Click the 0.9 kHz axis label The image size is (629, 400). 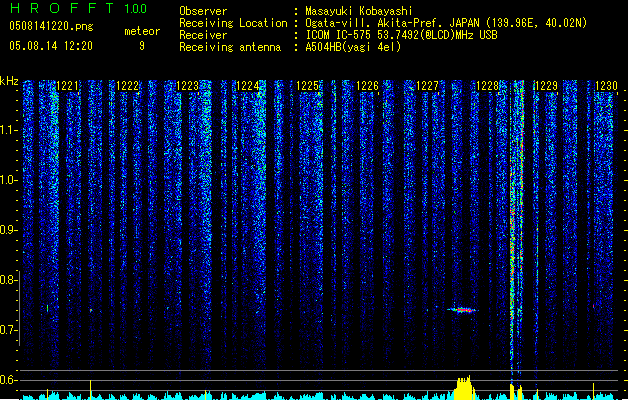point(8,230)
